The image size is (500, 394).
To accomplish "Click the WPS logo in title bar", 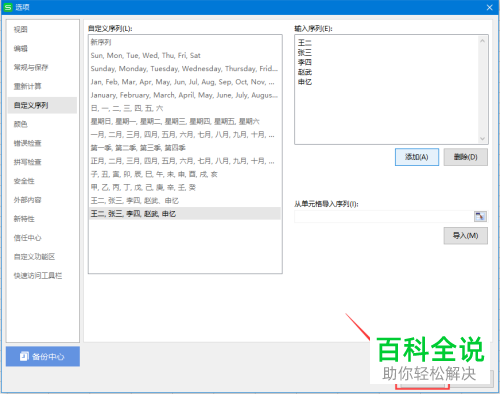I will pos(8,7).
